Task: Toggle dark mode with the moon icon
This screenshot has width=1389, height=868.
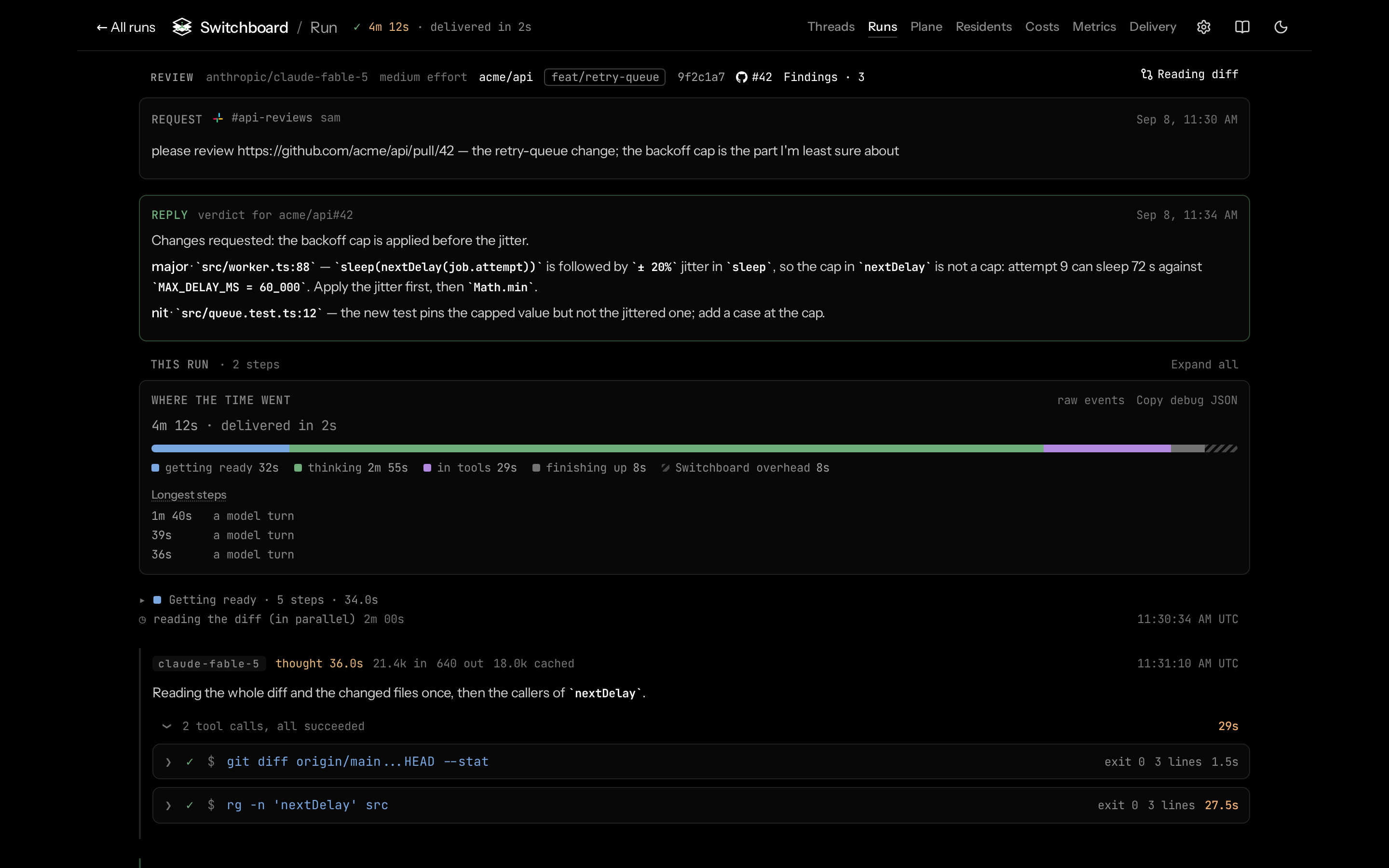Action: [x=1280, y=27]
